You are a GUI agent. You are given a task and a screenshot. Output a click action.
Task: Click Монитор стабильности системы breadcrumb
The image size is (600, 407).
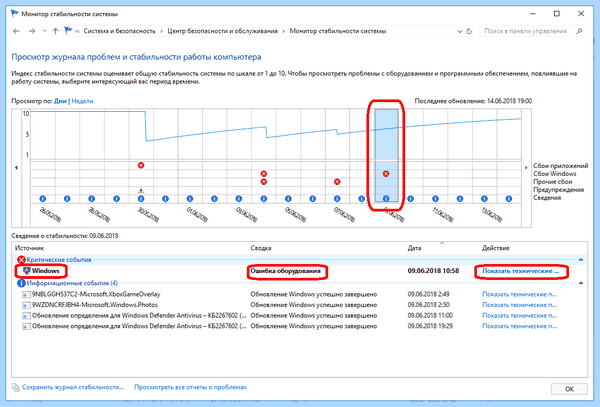click(x=338, y=31)
